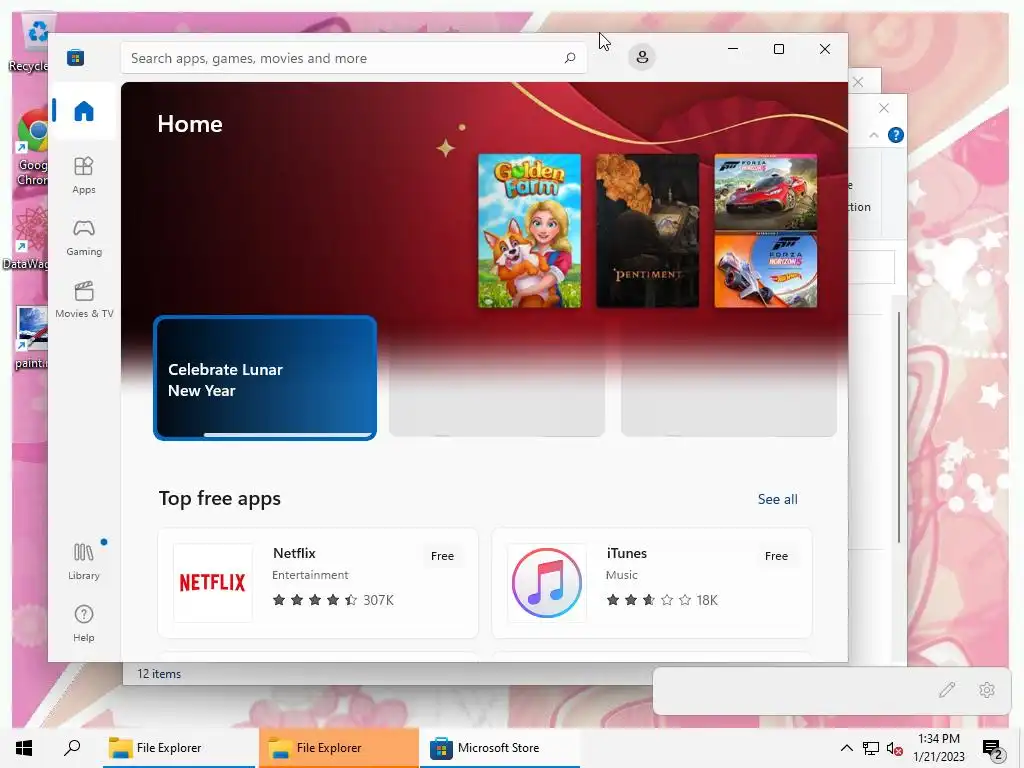Viewport: 1024px width, 768px height.
Task: Show hidden tray icons chevron
Action: [846, 748]
